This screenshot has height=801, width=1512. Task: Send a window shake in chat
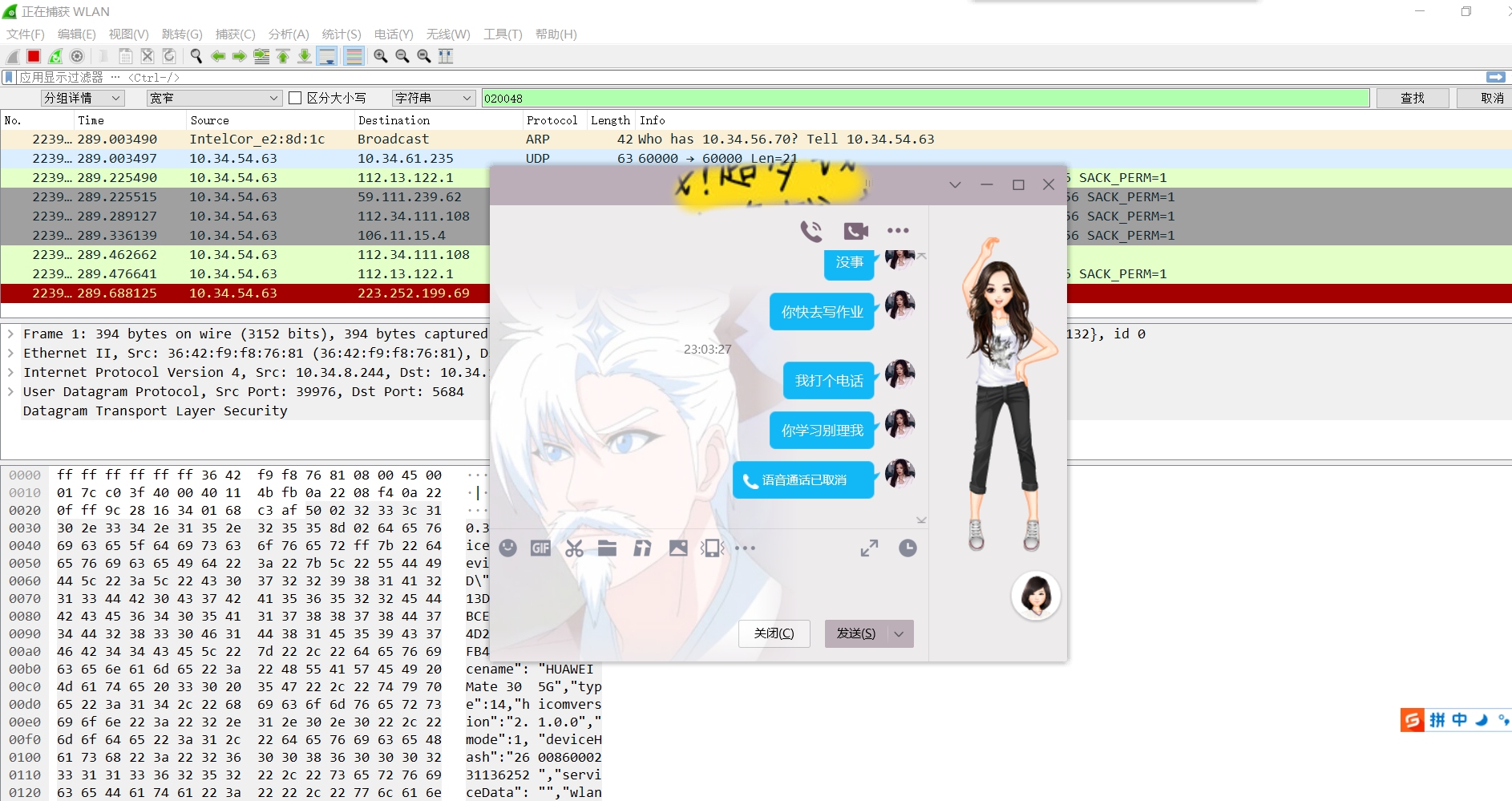click(x=712, y=548)
